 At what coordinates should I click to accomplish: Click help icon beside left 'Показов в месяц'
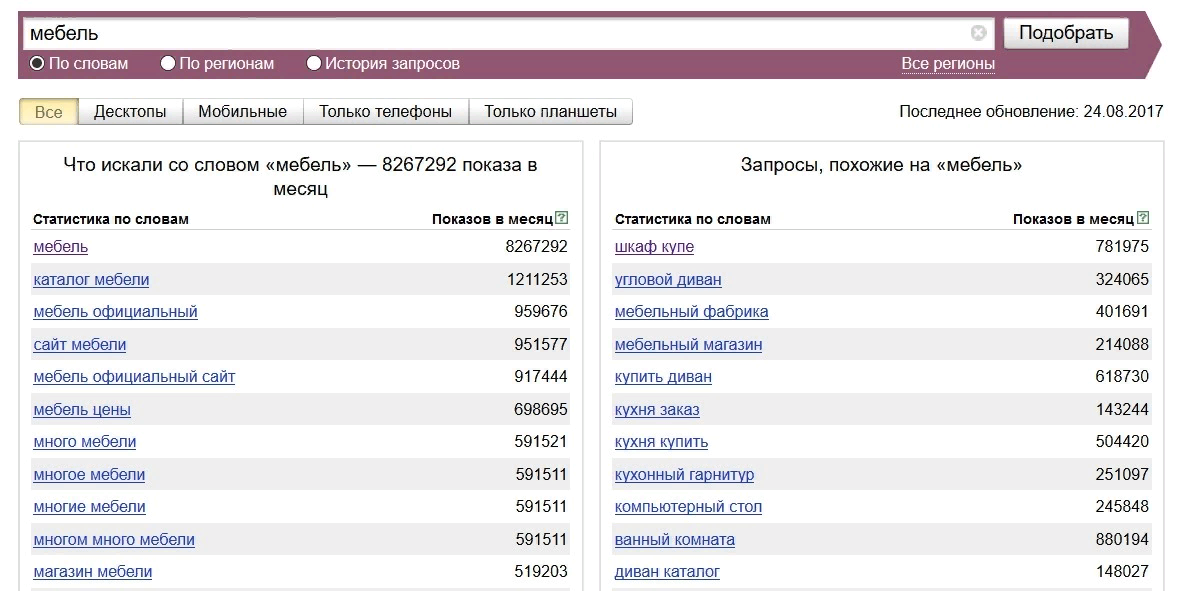click(562, 218)
